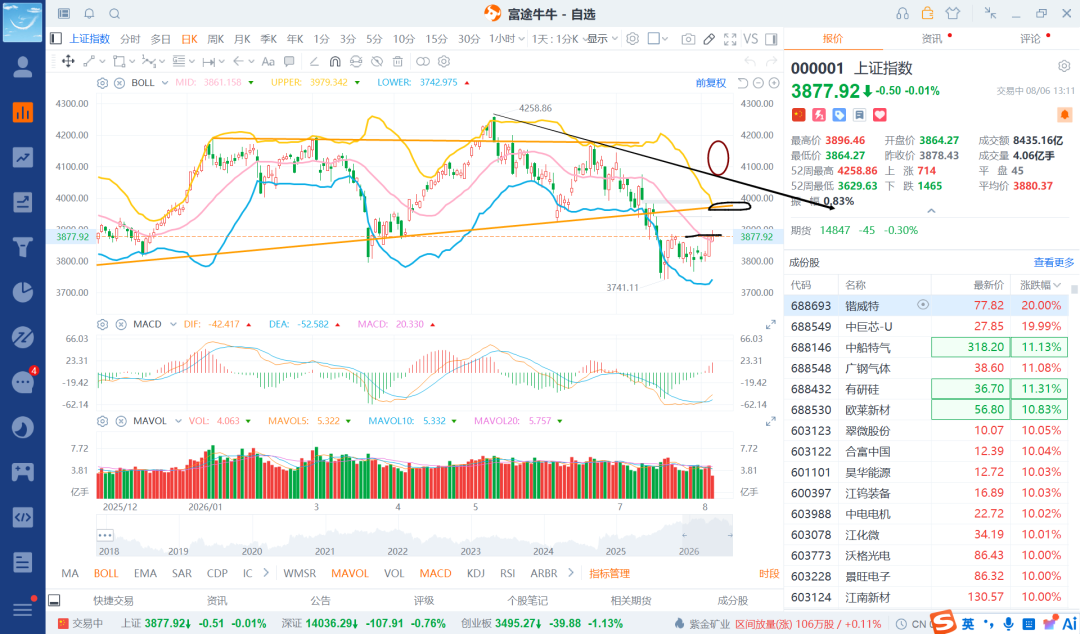Toggle the right side panel icon

(x=771, y=39)
